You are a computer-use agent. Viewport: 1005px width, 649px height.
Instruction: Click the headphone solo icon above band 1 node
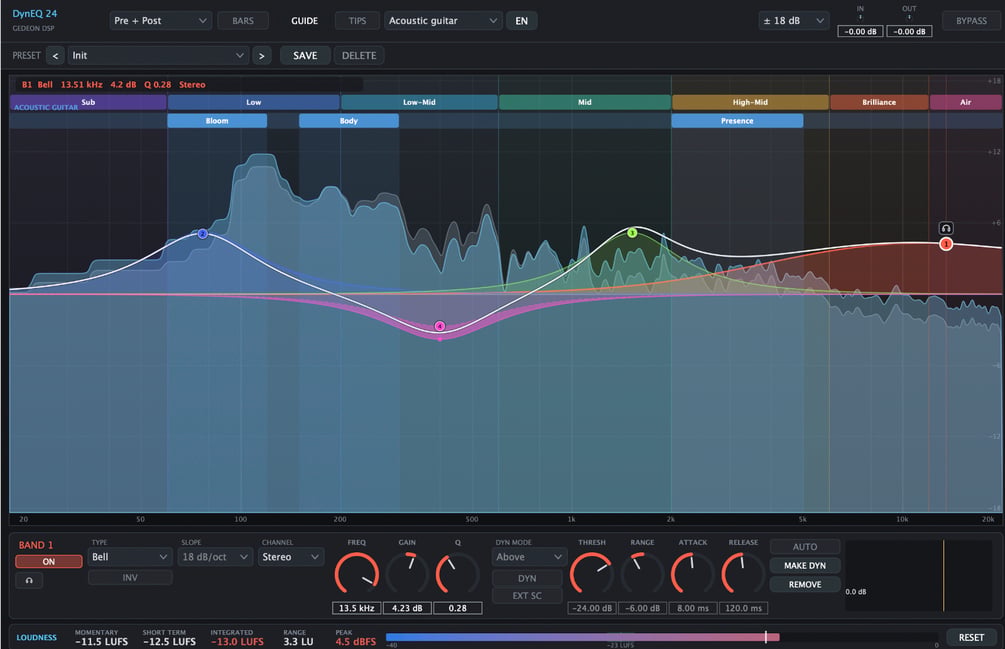coord(945,228)
